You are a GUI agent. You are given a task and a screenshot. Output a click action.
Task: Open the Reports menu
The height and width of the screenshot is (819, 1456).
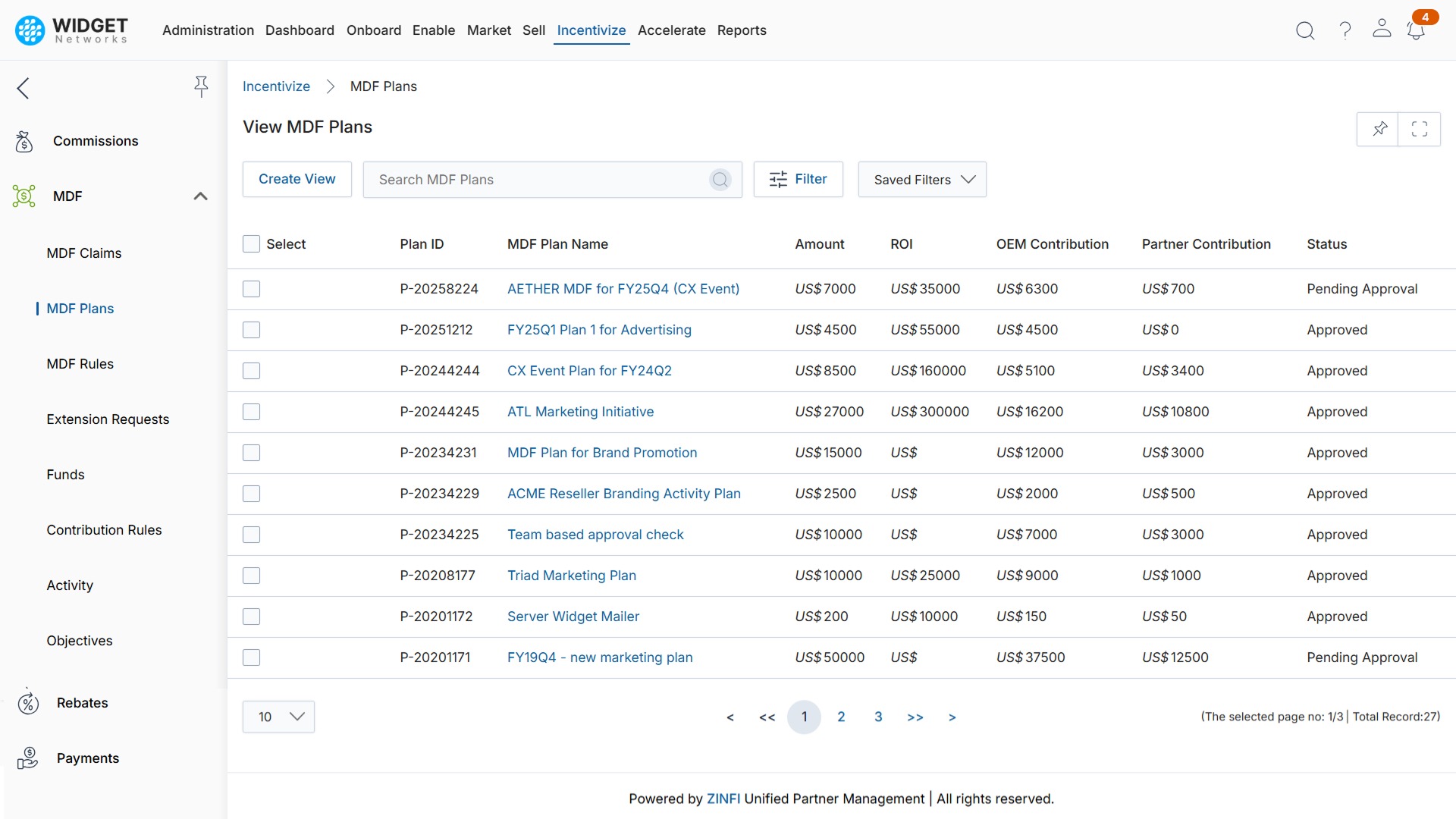[742, 30]
